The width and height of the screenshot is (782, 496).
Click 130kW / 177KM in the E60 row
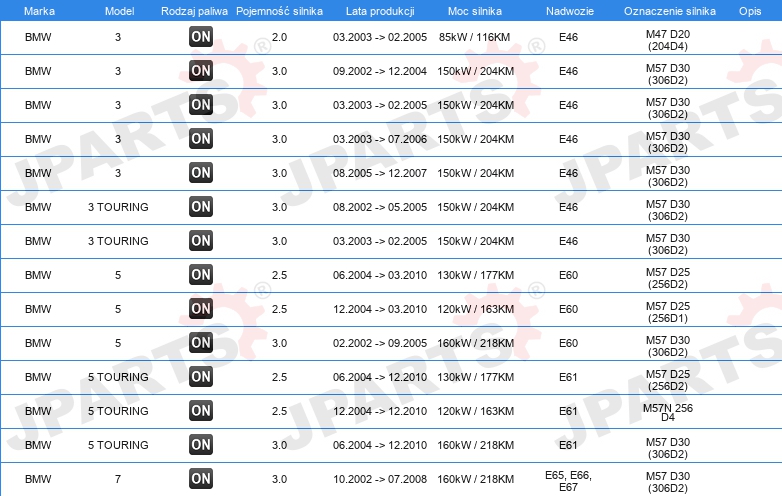coord(476,275)
